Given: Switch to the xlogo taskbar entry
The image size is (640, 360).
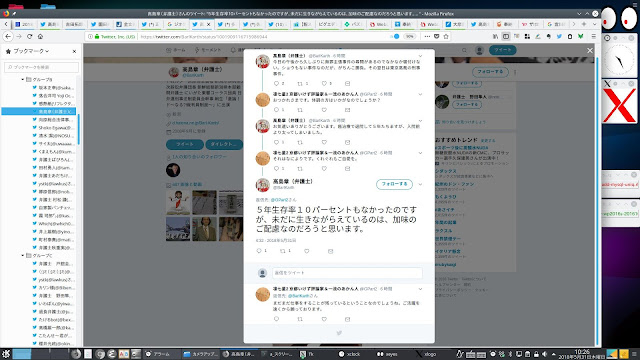Looking at the screenshot, I should (x=427, y=354).
